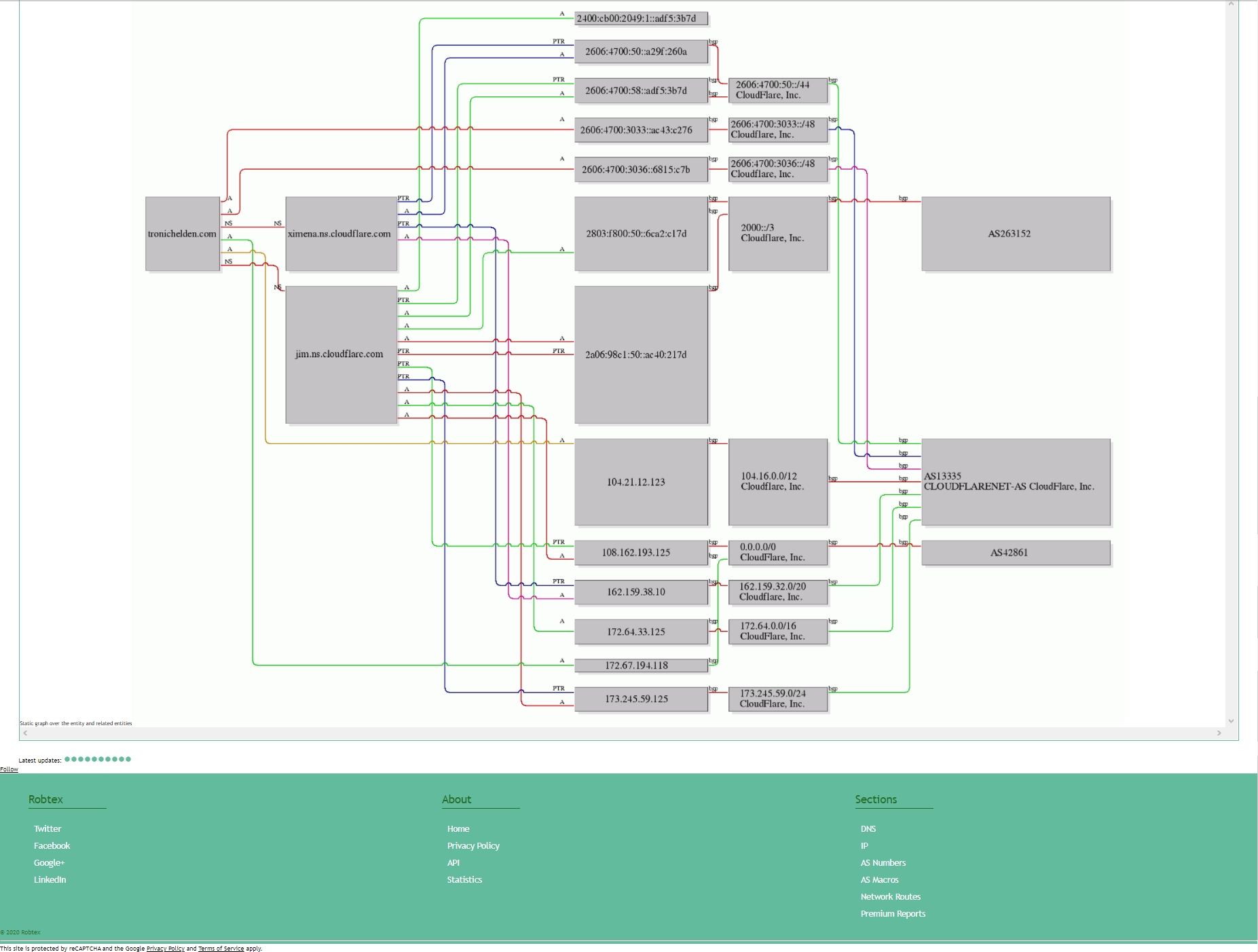Screen dimensions: 1258x952
Task: Select the AS263152 node
Action: pyautogui.click(x=1016, y=234)
